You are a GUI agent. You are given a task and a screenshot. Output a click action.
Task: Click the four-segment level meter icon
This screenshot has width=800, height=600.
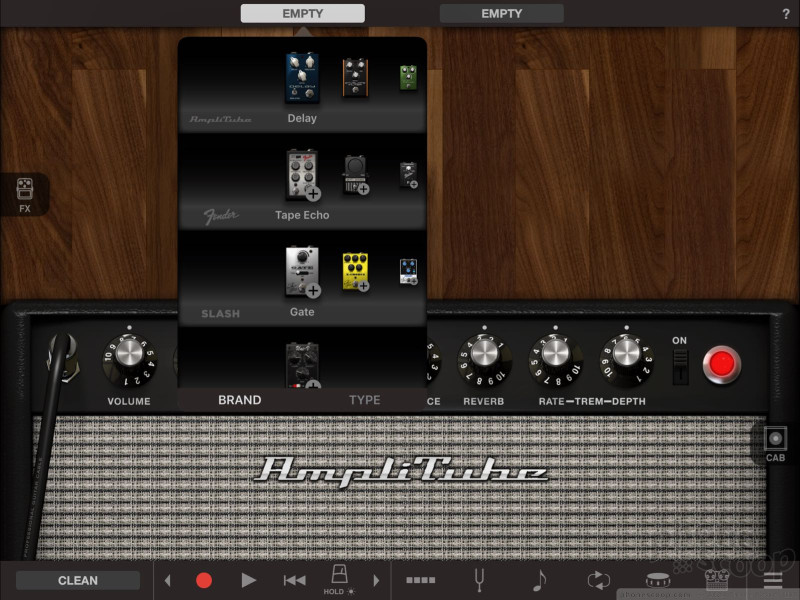(x=421, y=580)
